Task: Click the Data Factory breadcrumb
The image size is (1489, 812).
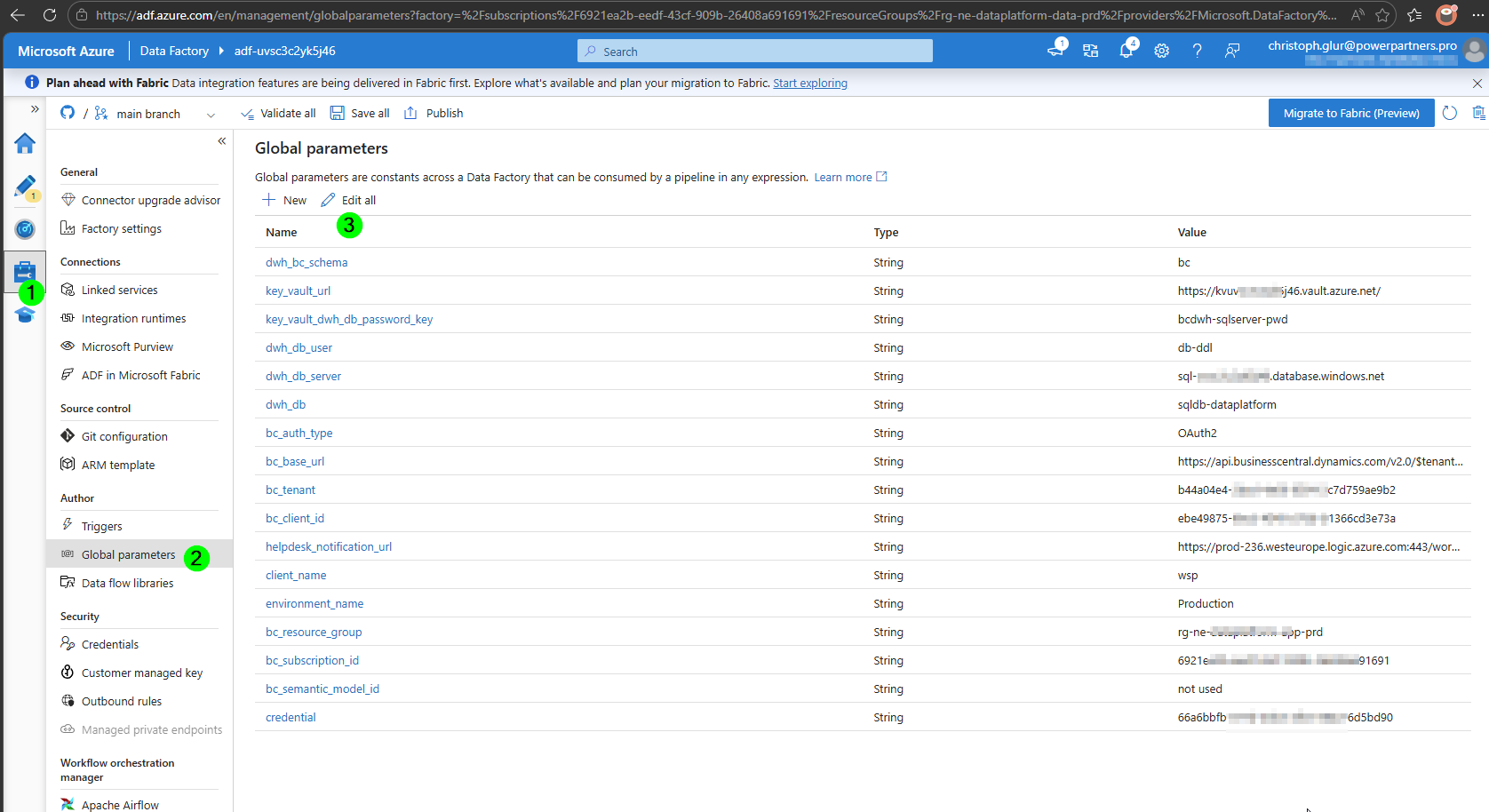Action: [174, 52]
